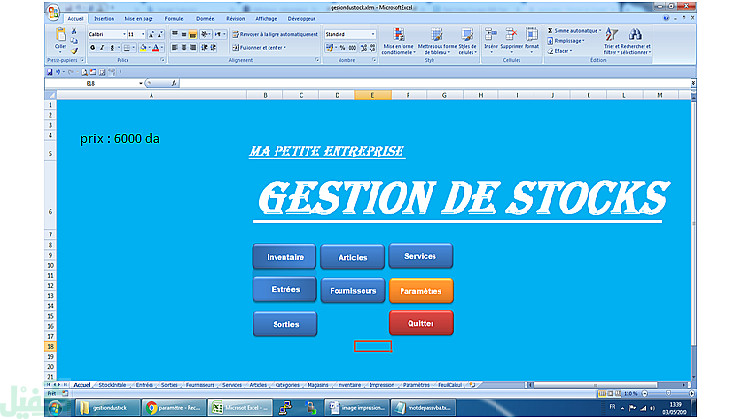Align text to right
This screenshot has height=419, width=741.
pyautogui.click(x=193, y=48)
